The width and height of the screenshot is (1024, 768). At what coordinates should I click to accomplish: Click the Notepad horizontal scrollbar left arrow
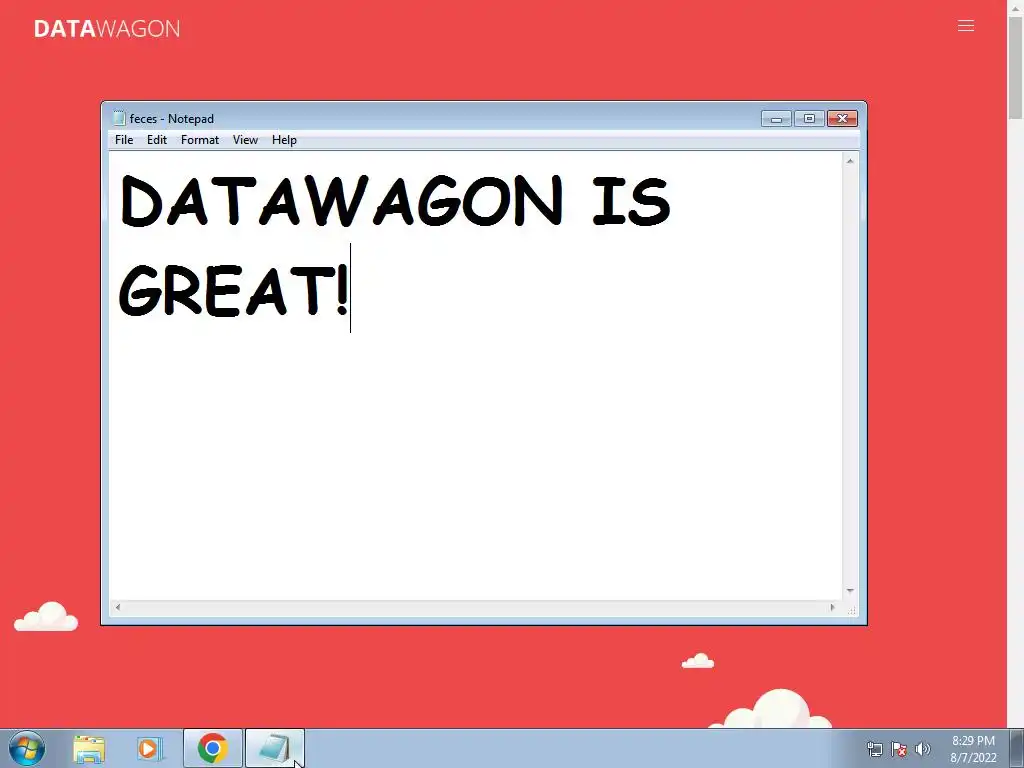coord(118,607)
